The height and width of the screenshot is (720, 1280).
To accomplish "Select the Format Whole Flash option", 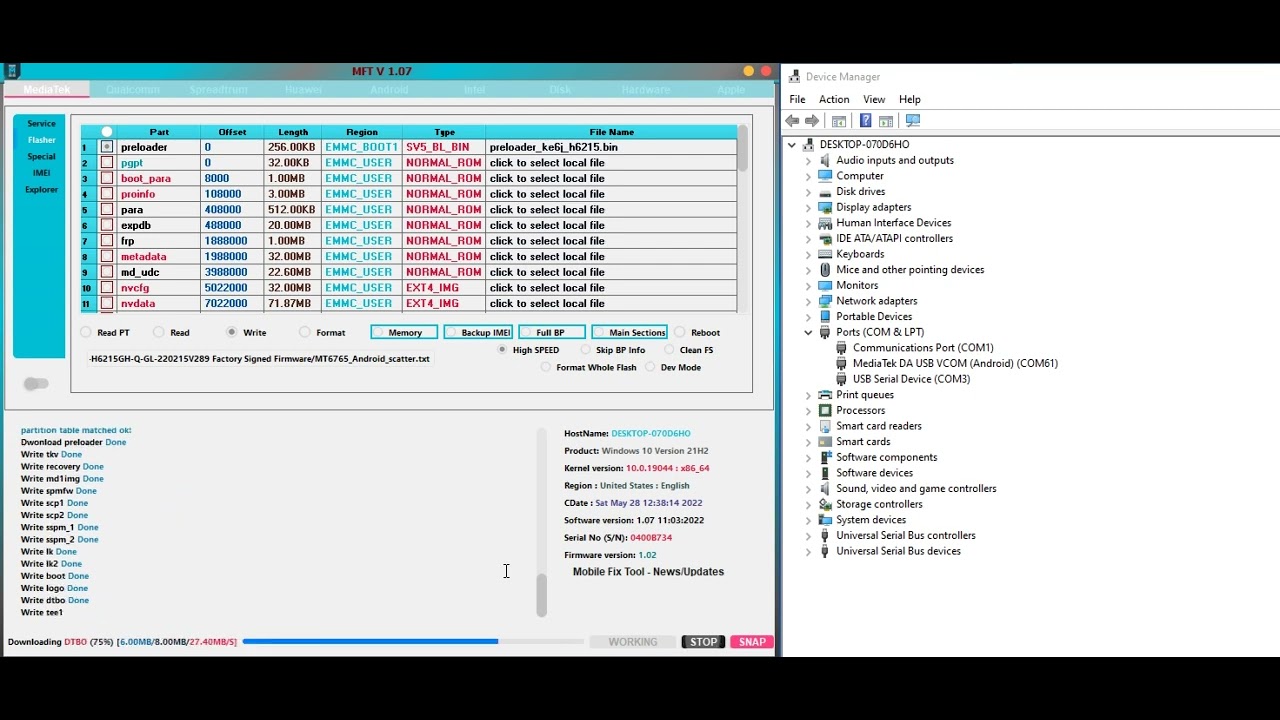I will tap(545, 368).
